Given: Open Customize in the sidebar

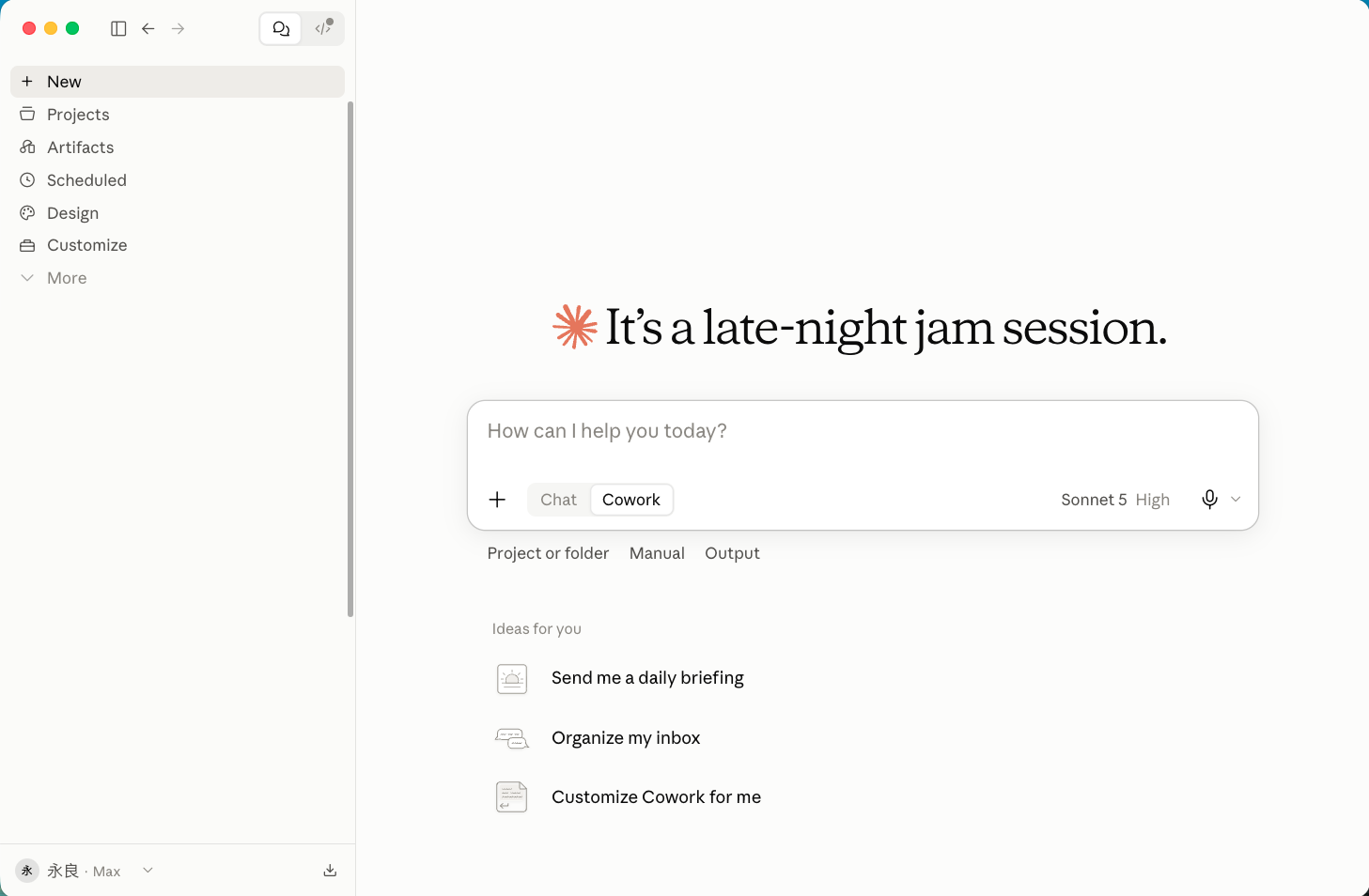Looking at the screenshot, I should pyautogui.click(x=178, y=245).
